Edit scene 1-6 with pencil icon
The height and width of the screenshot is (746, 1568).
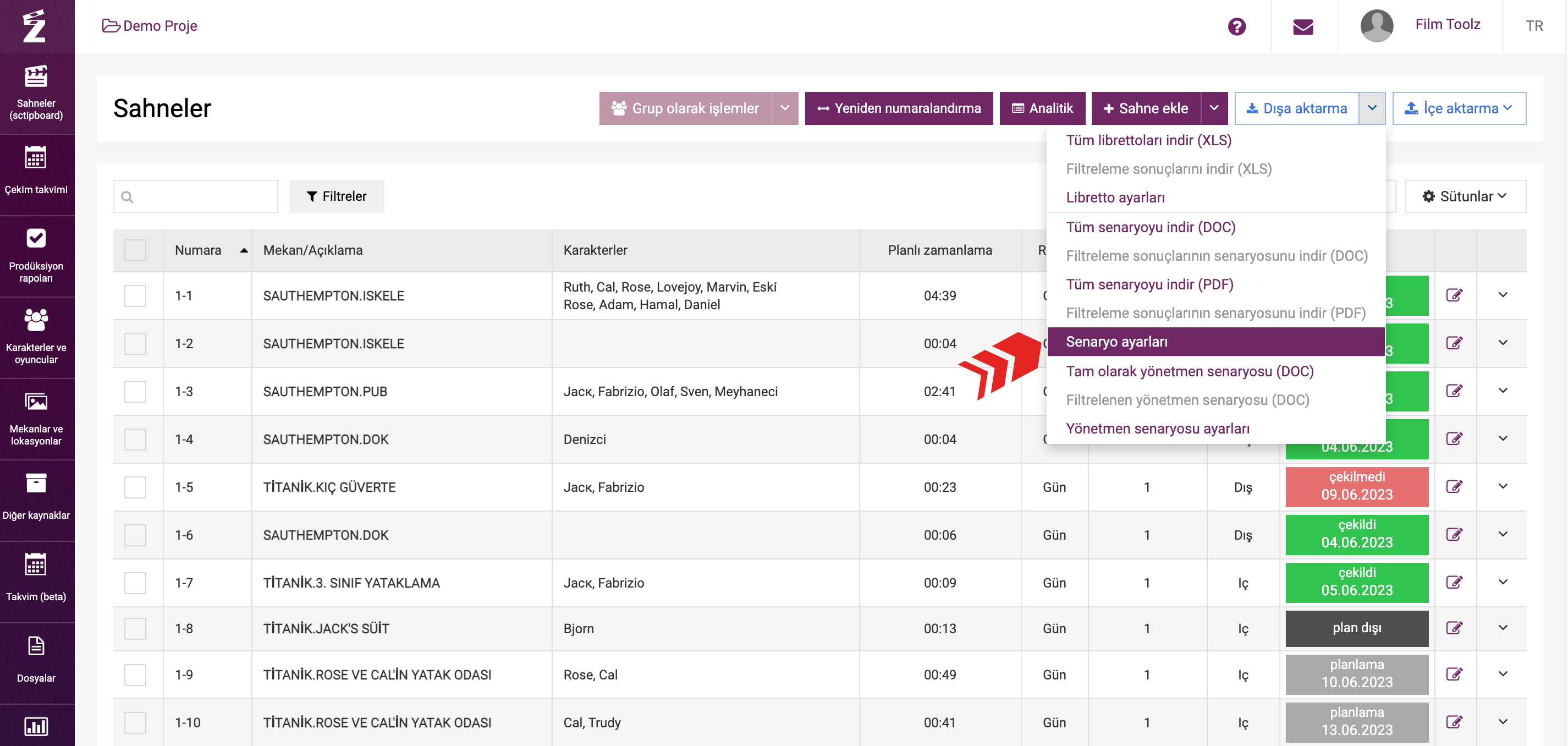coord(1454,534)
